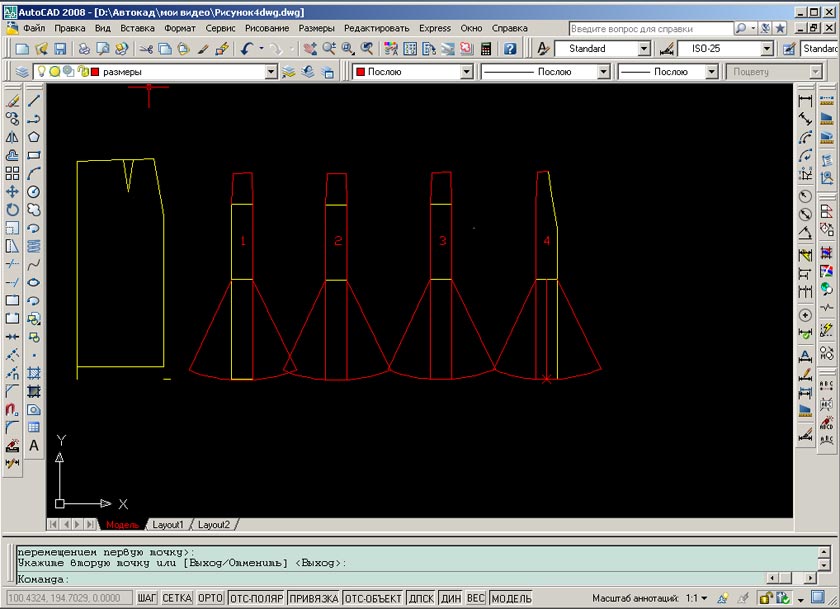Open the Рисование menu
This screenshot has height=609, width=840.
(268, 28)
